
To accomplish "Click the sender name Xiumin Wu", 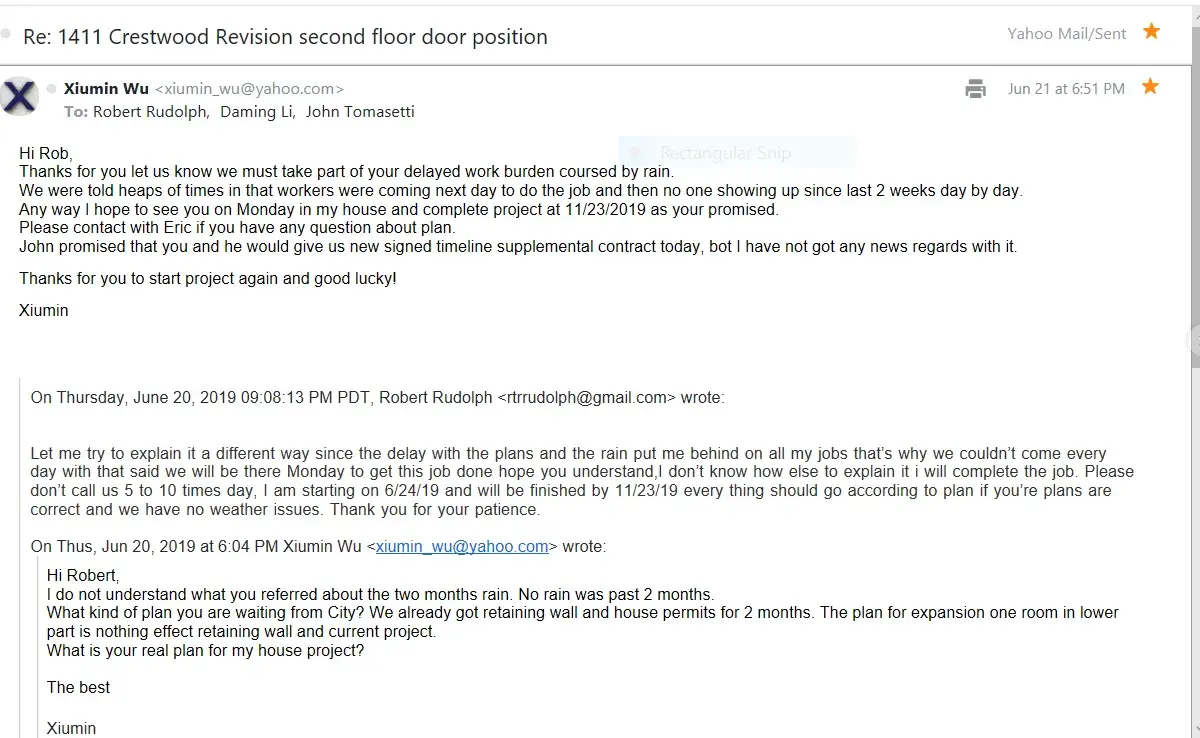I will tap(106, 89).
